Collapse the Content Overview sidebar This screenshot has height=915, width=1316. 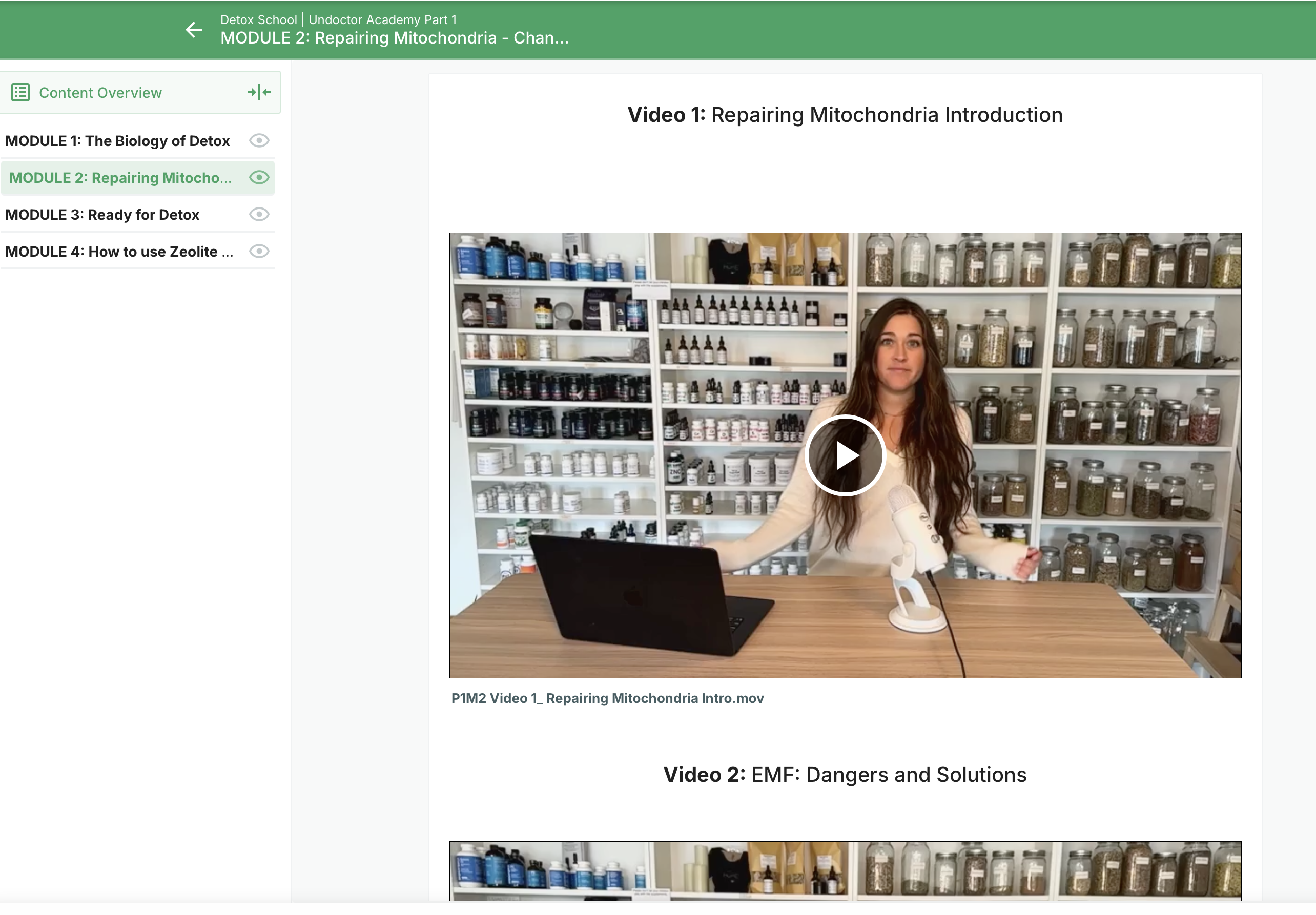pos(259,92)
